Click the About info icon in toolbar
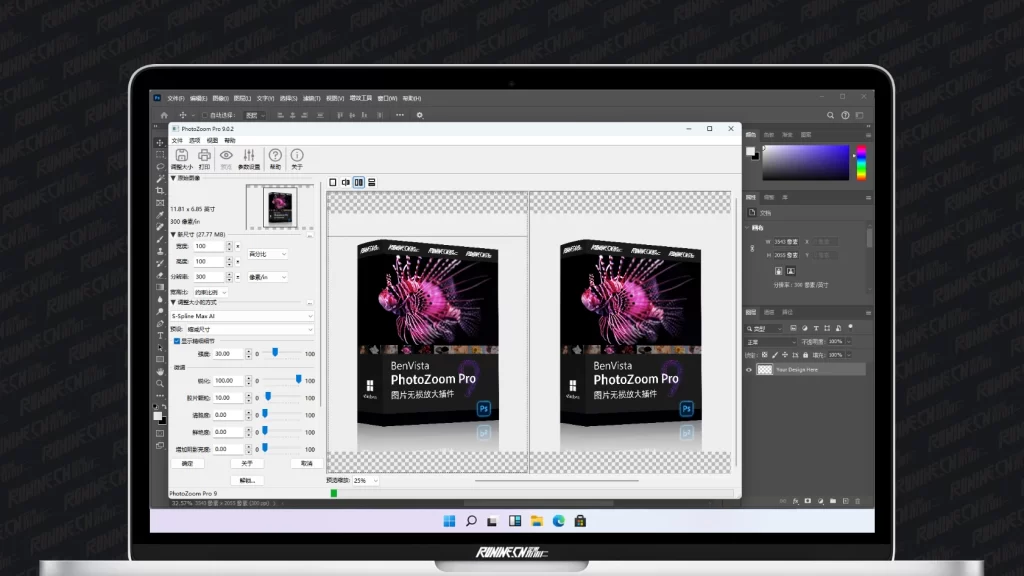 coord(297,156)
